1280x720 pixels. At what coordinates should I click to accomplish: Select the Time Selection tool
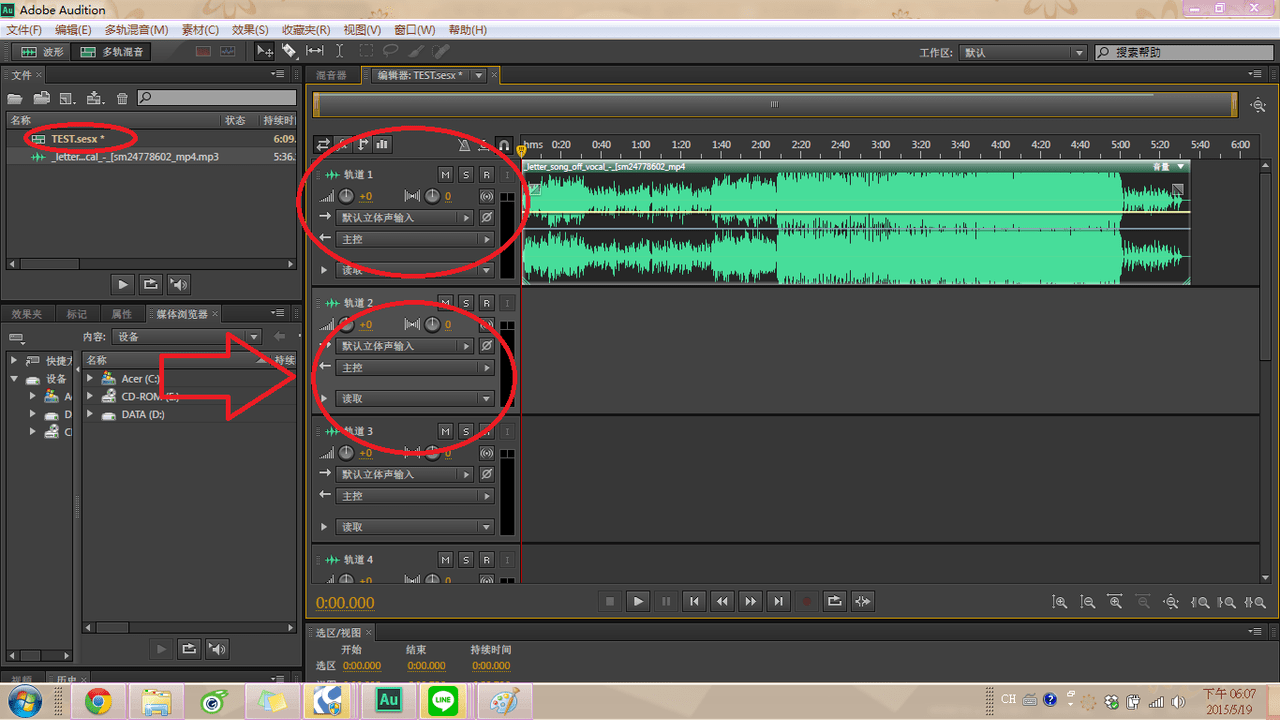(x=339, y=51)
